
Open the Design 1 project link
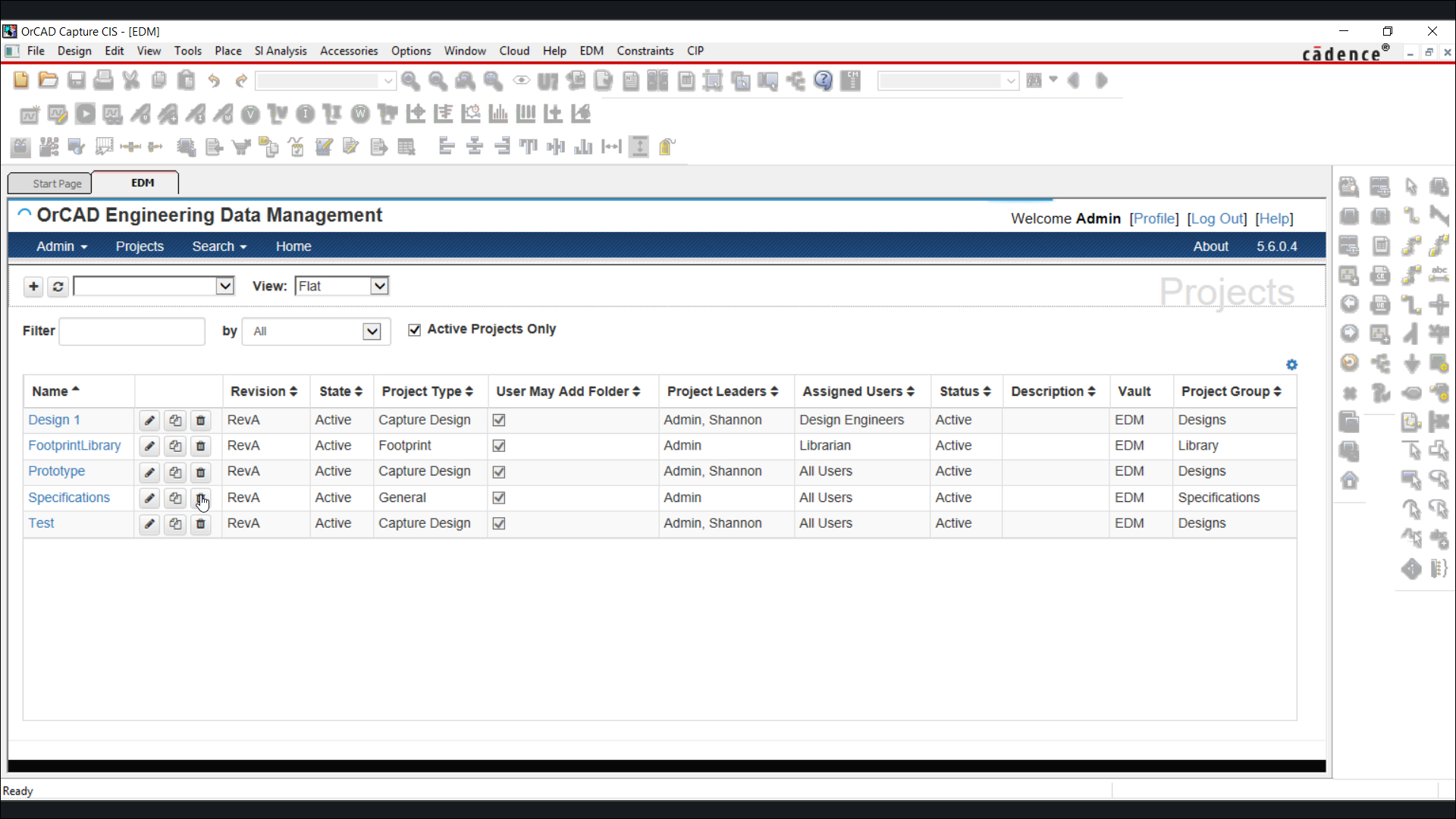click(x=54, y=420)
